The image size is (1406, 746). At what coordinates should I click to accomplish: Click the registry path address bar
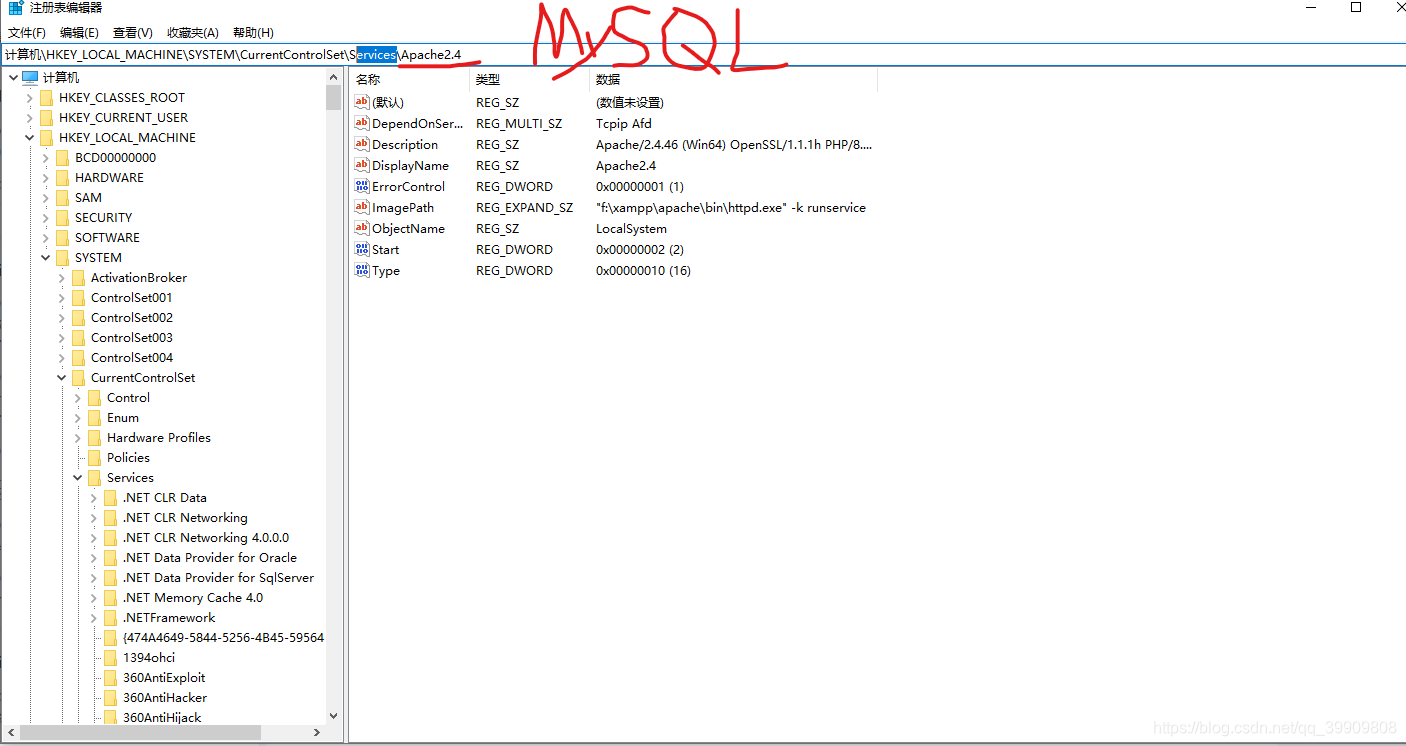703,54
